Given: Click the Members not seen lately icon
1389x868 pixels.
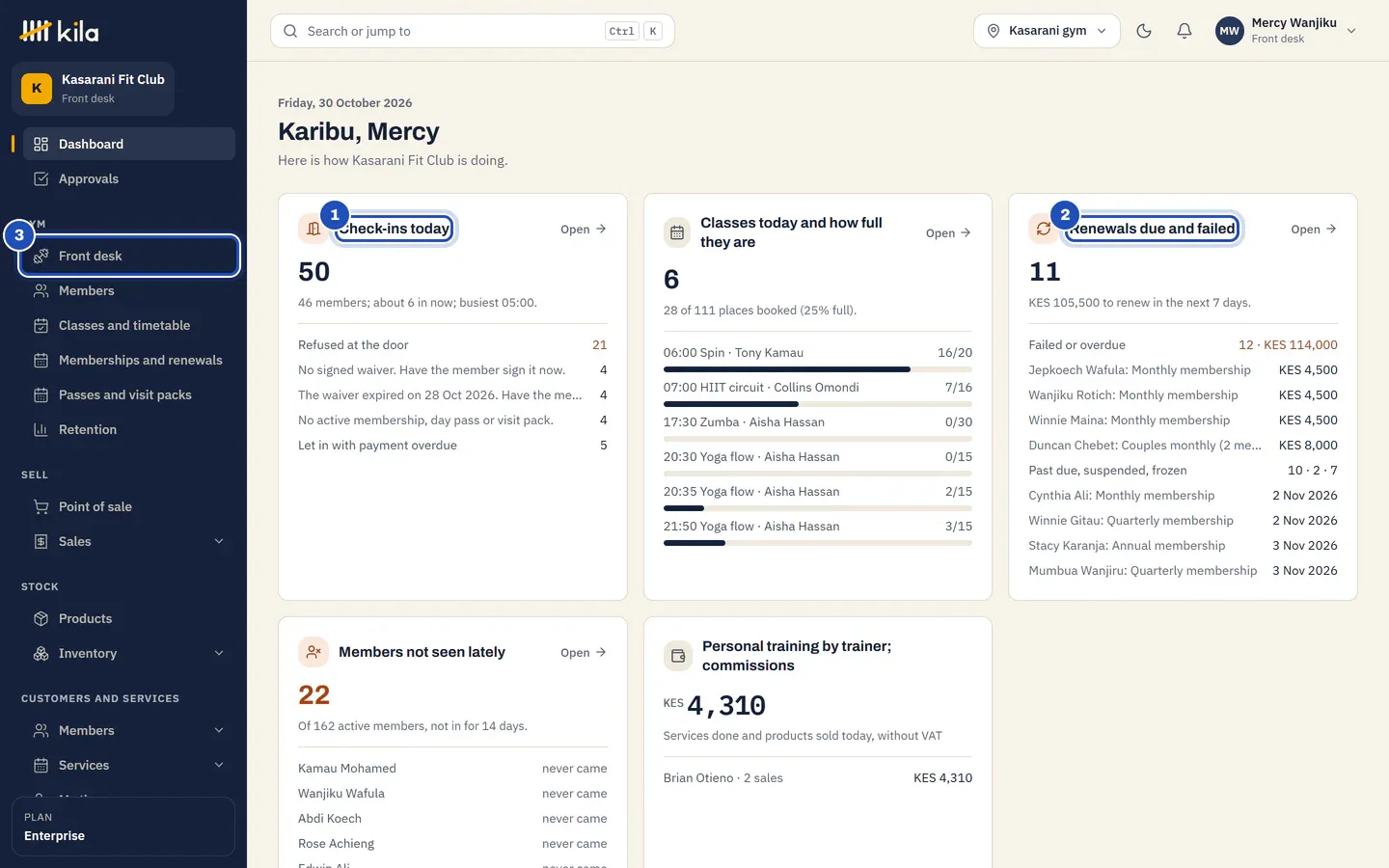Looking at the screenshot, I should click(313, 652).
